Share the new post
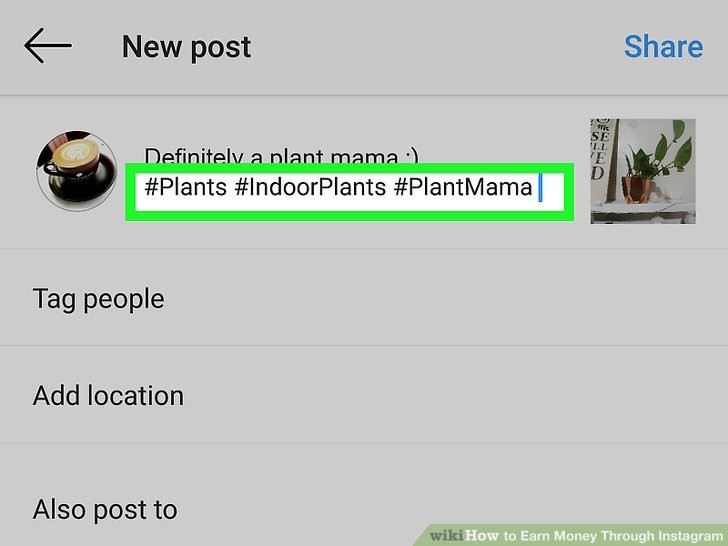The height and width of the screenshot is (546, 728). click(663, 46)
